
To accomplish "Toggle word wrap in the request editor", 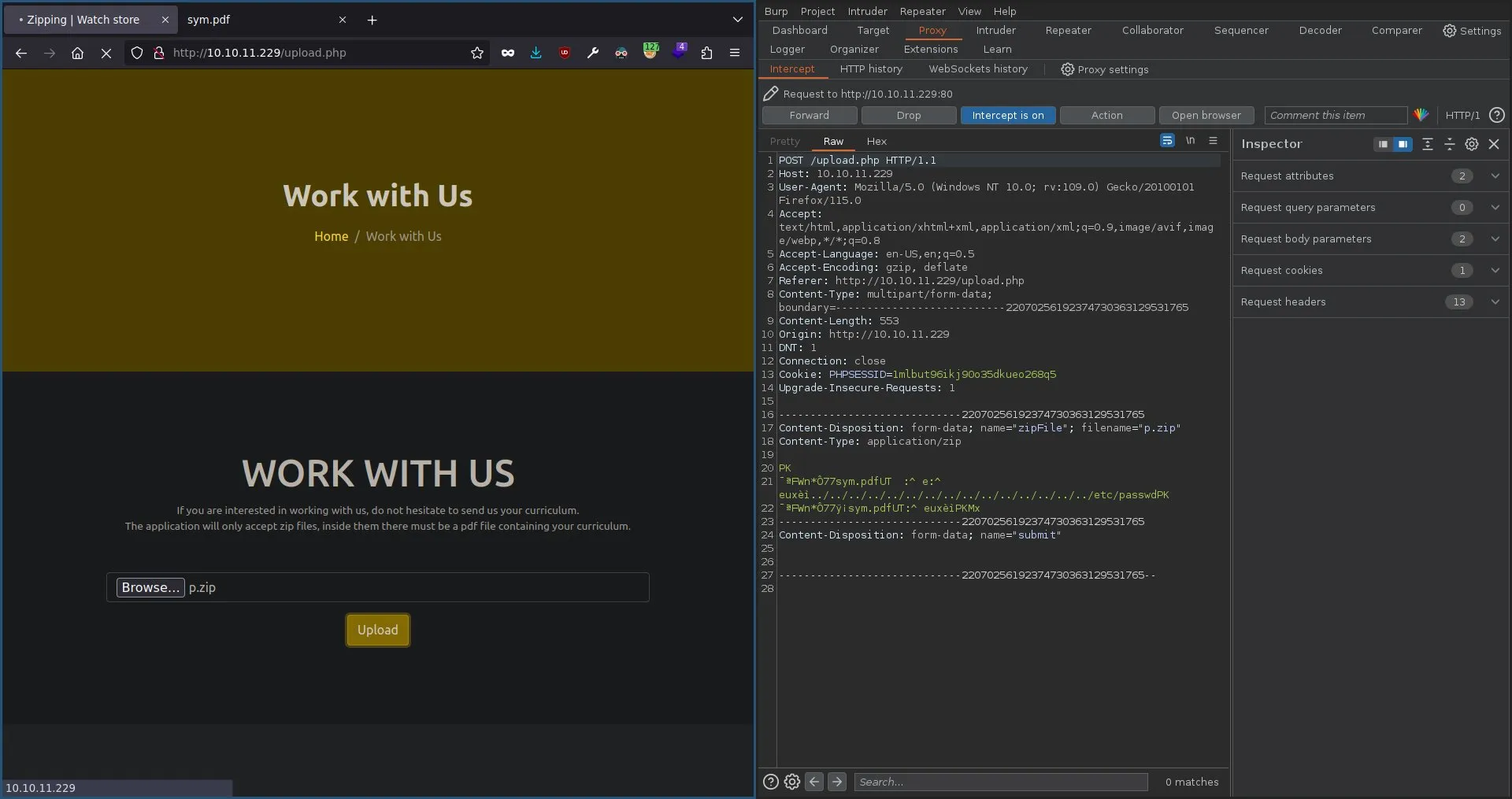I will click(1167, 140).
